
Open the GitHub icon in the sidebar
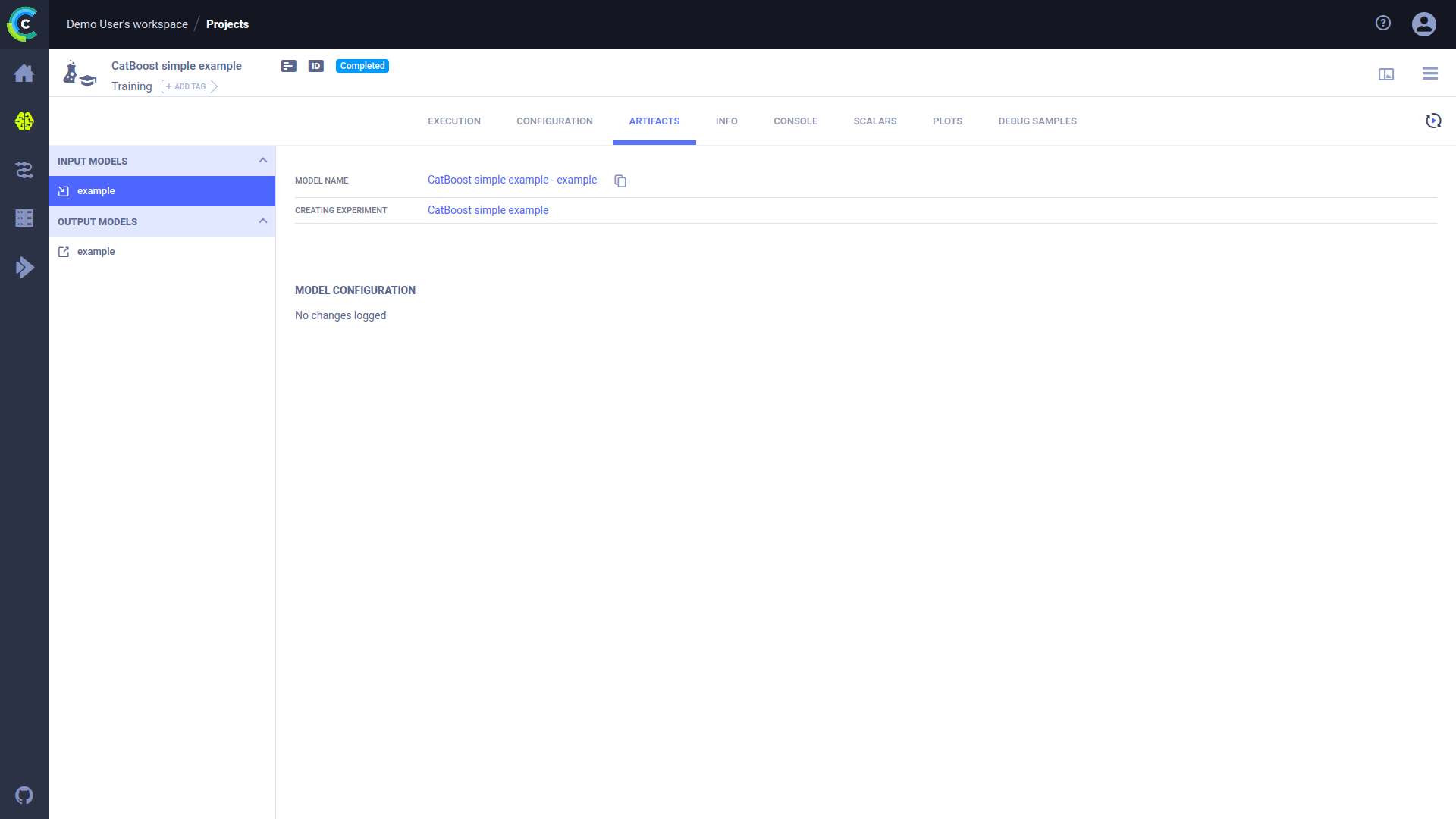(x=24, y=795)
